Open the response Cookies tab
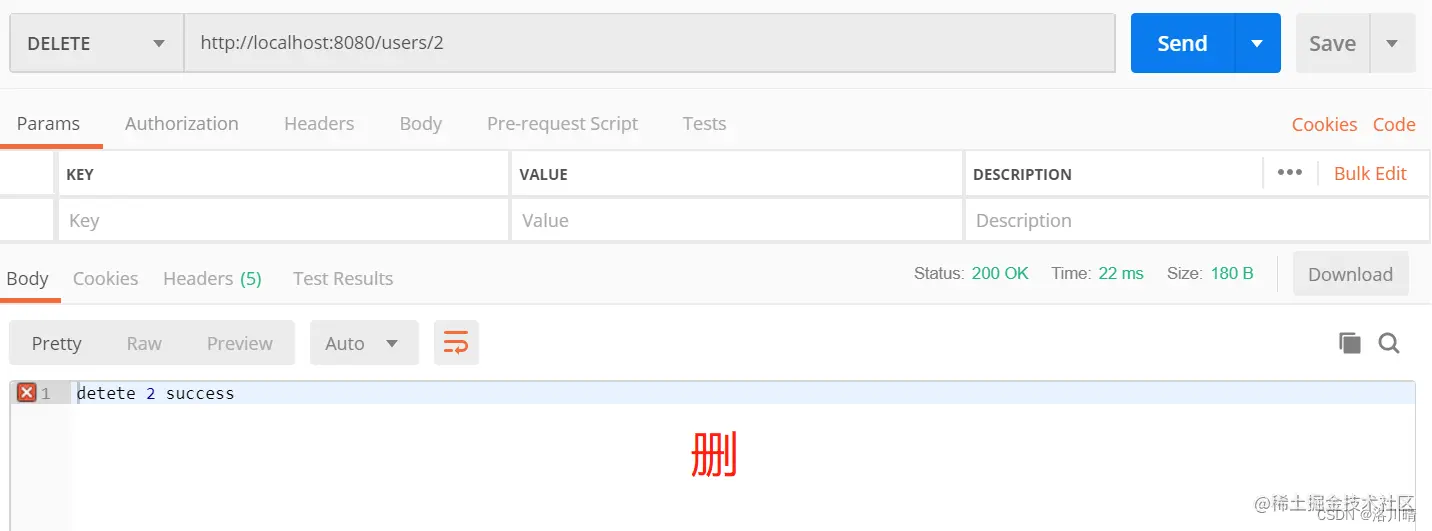This screenshot has width=1432, height=531. [x=105, y=278]
